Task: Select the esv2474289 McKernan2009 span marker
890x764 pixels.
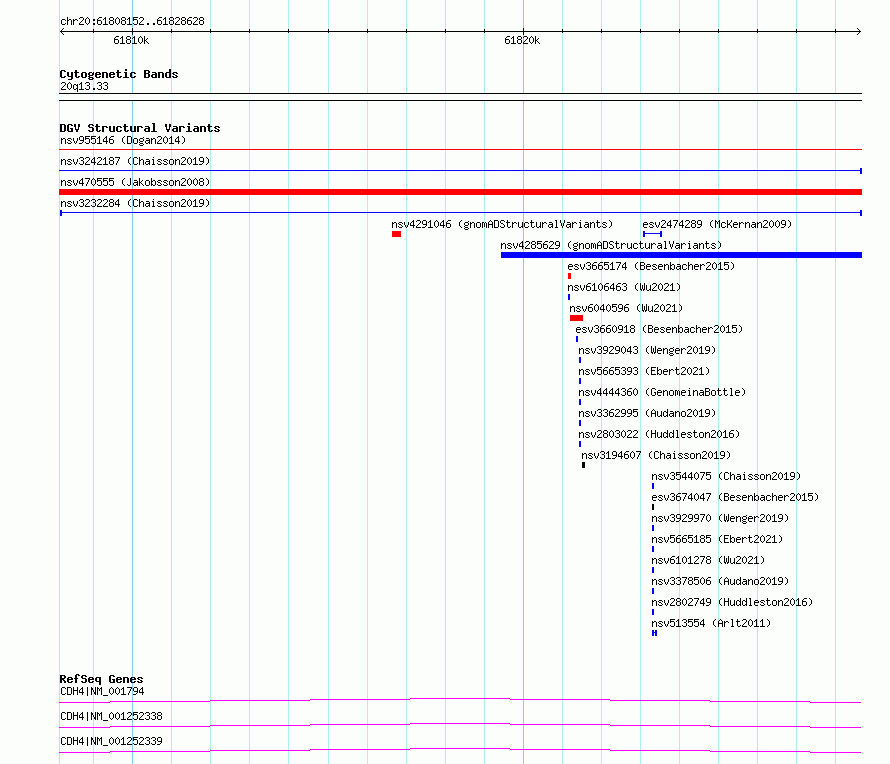Action: click(652, 234)
